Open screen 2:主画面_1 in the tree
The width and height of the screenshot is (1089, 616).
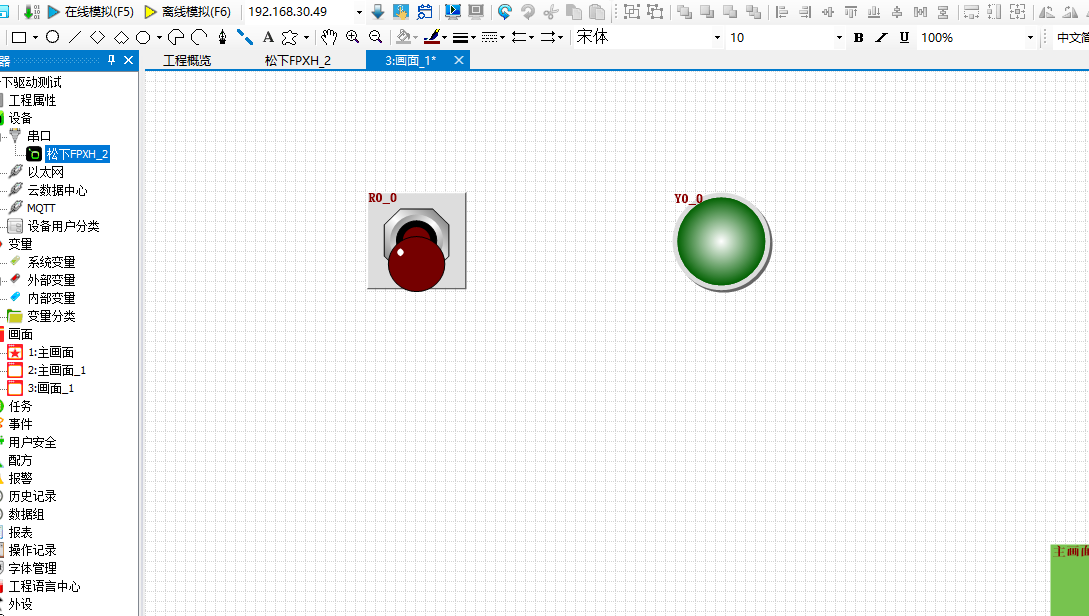tap(57, 371)
